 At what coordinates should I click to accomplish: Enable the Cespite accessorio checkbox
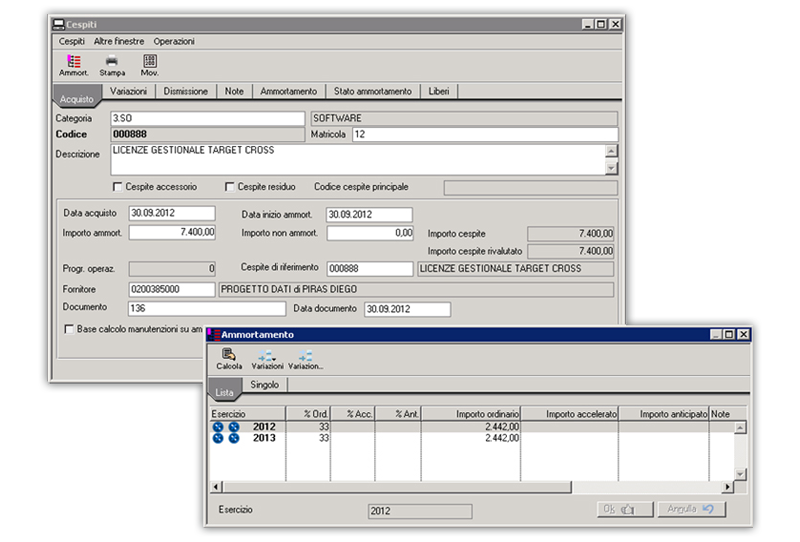117,187
